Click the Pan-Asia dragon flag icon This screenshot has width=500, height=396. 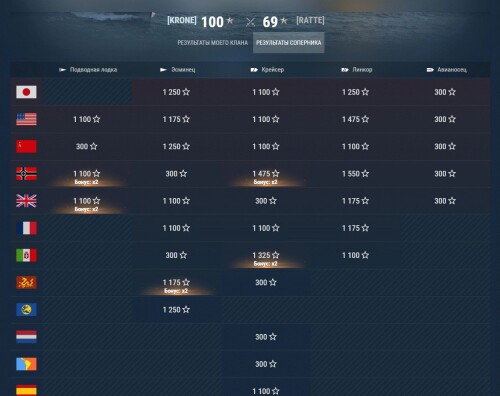(x=26, y=282)
